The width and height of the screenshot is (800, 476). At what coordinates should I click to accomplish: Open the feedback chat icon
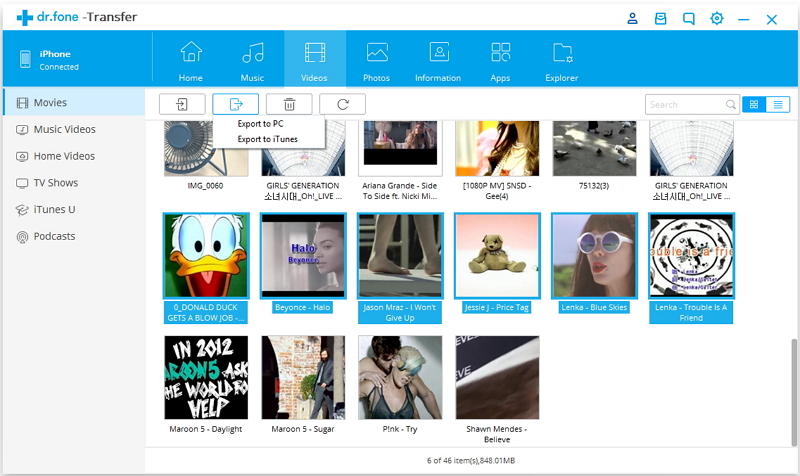[x=689, y=19]
